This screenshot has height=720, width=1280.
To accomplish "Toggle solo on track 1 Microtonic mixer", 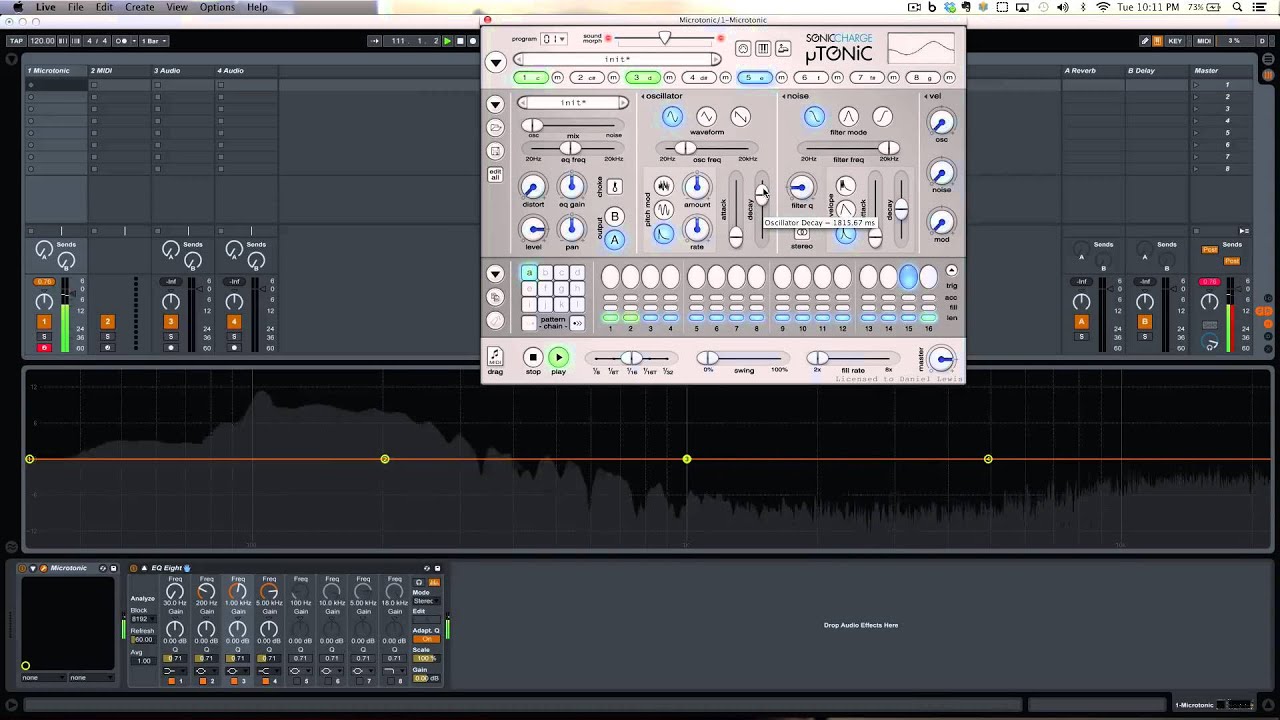I will click(44, 336).
